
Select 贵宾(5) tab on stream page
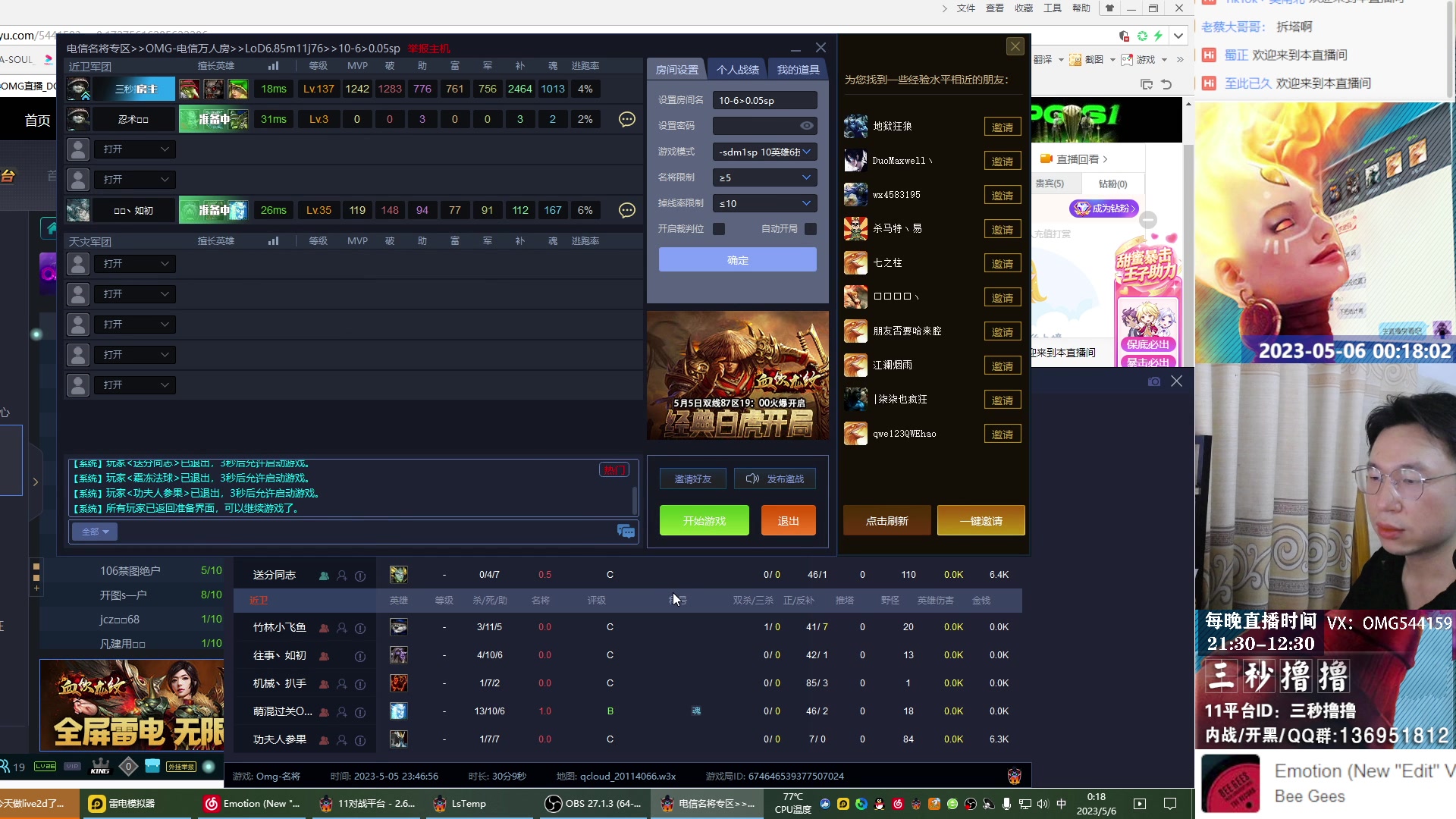(1050, 184)
